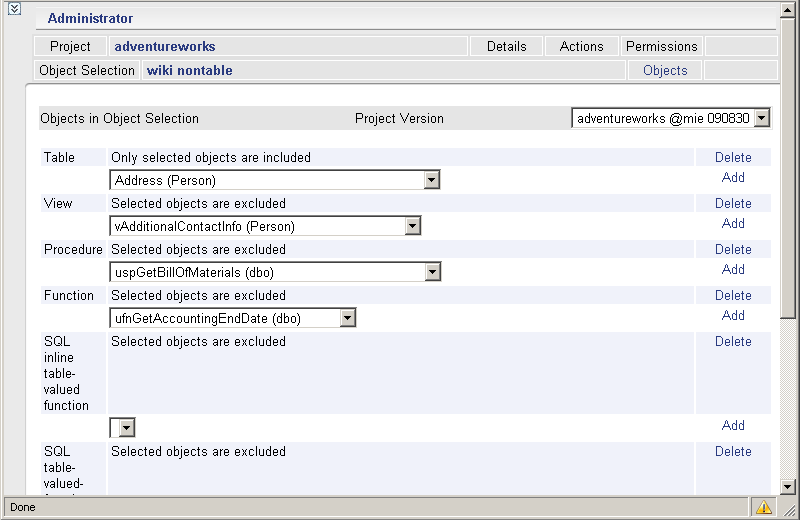Screen dimensions: 800x520
Task: Click 'Selected objects are excluded' in Procedure row
Action: (198, 249)
